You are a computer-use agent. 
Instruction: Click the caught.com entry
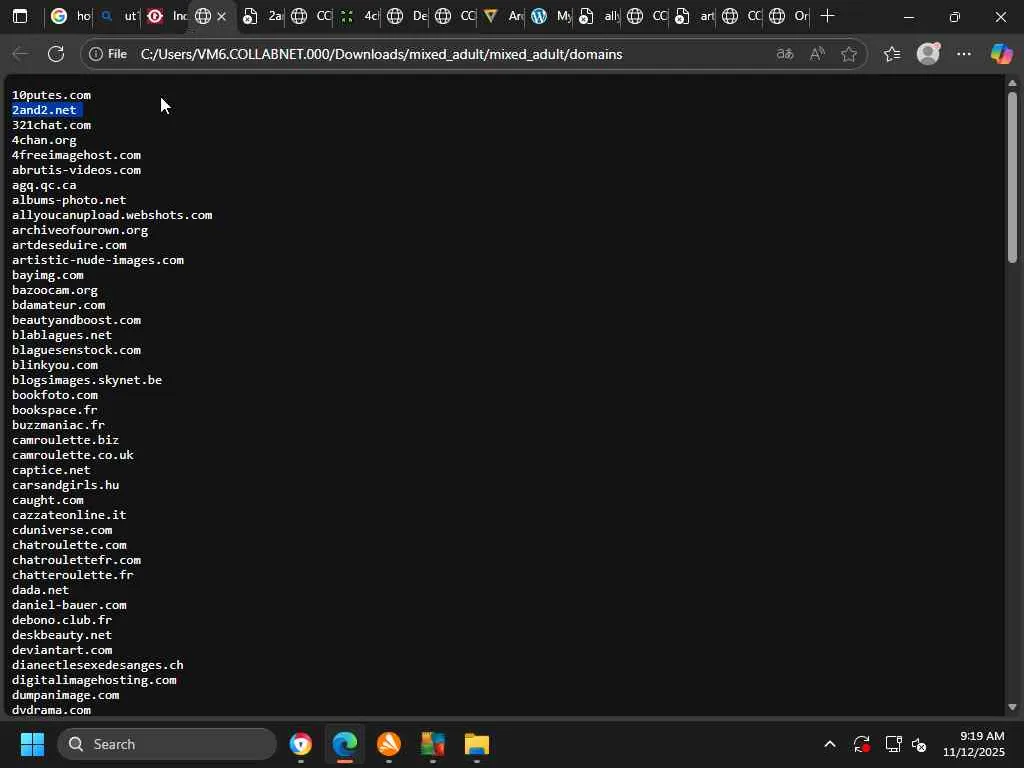tap(48, 500)
